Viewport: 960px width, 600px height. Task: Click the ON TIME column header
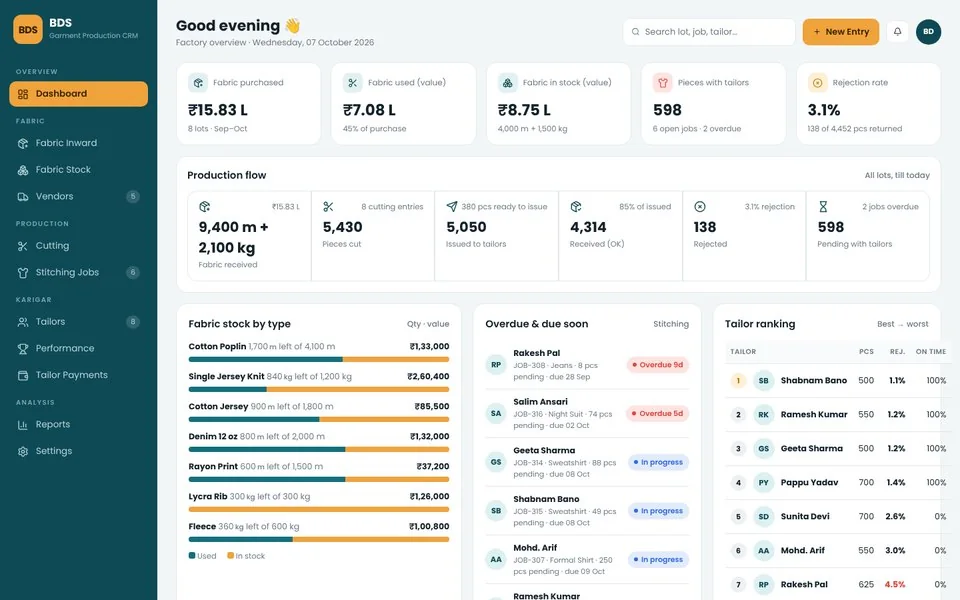pyautogui.click(x=931, y=351)
